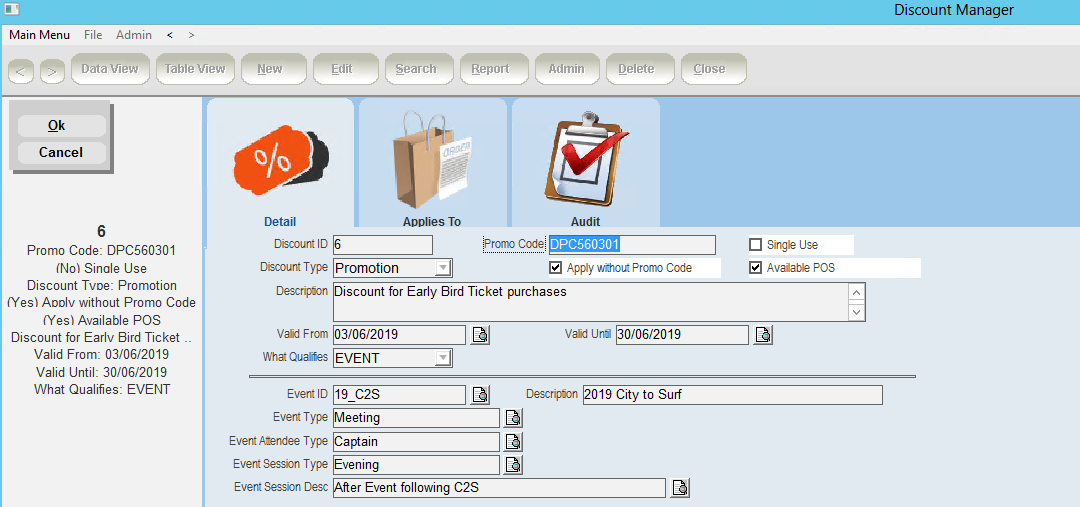
Task: Expand the What Qualifies dropdown
Action: (444, 358)
